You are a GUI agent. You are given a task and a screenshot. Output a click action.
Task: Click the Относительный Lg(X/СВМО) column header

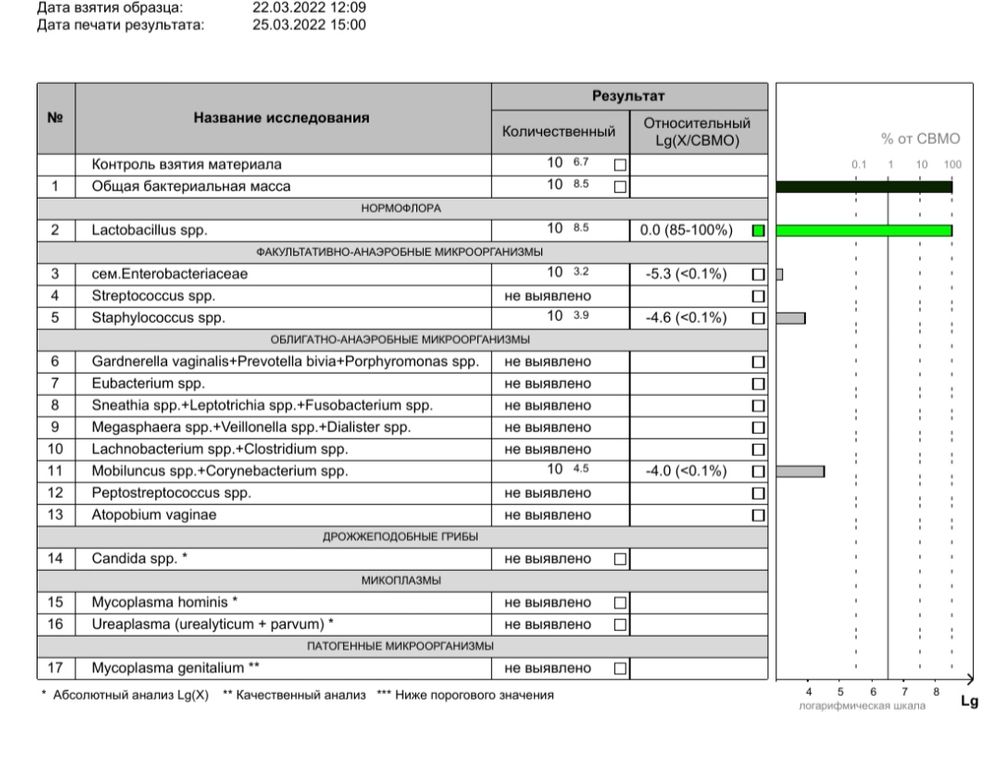tap(697, 132)
